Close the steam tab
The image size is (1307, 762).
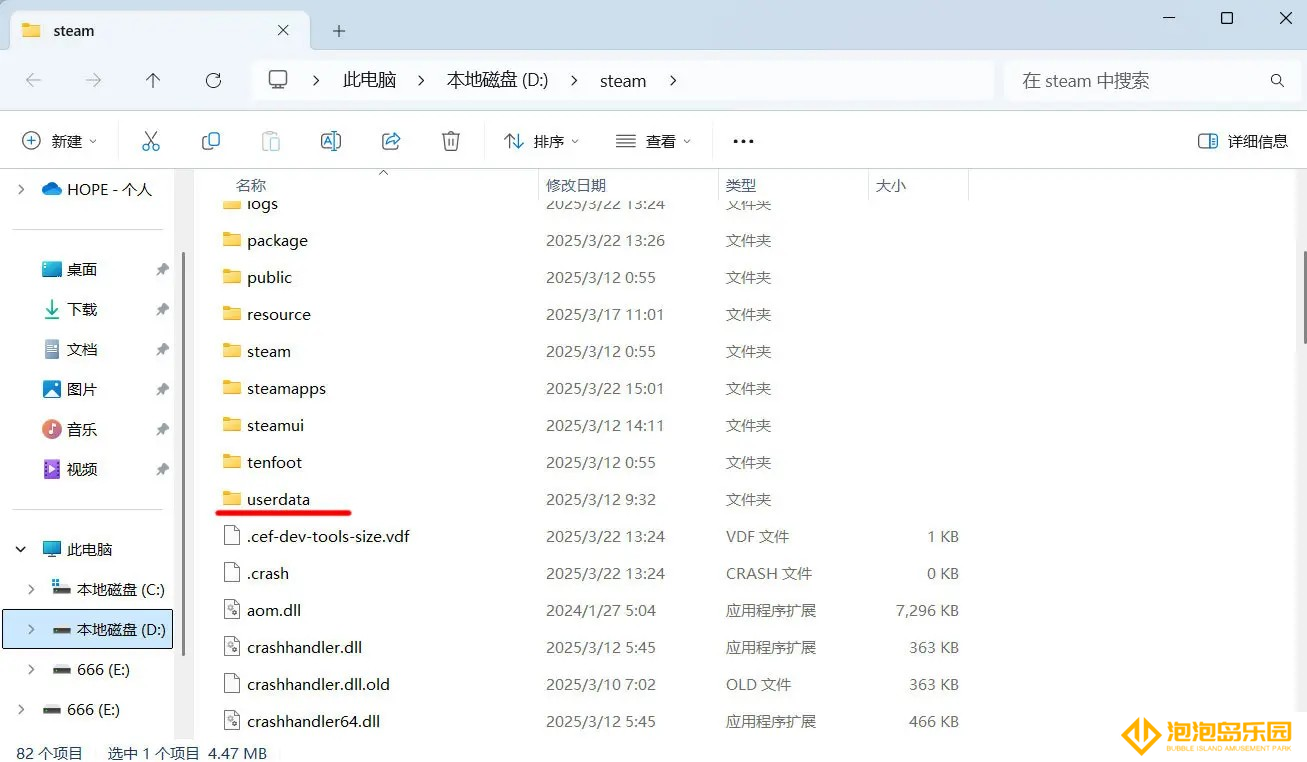click(x=283, y=30)
